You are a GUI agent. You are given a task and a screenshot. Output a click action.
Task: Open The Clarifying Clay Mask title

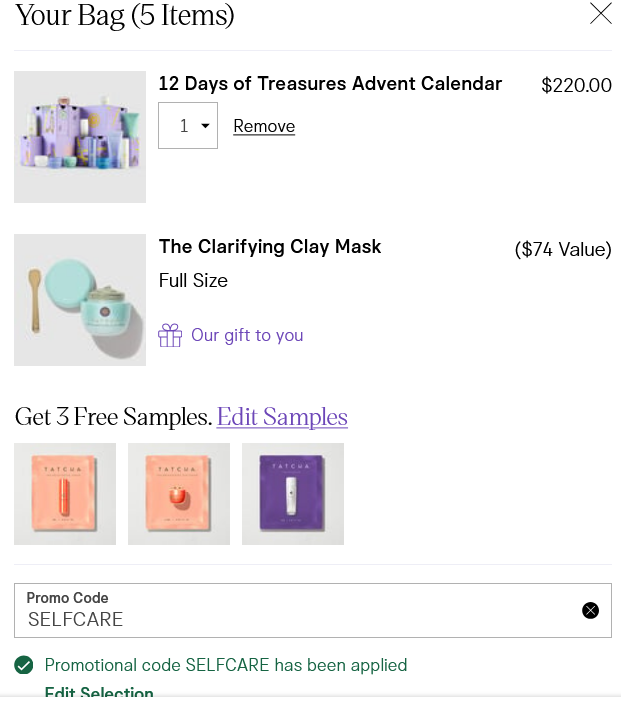270,247
